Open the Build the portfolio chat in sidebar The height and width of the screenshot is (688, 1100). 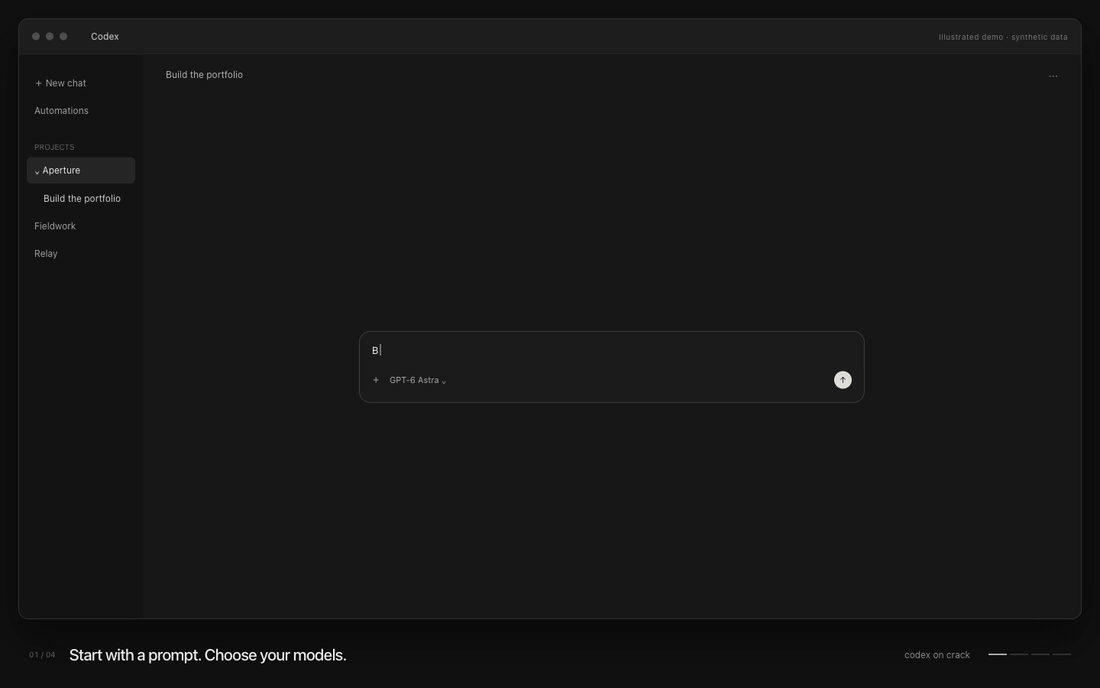click(81, 198)
